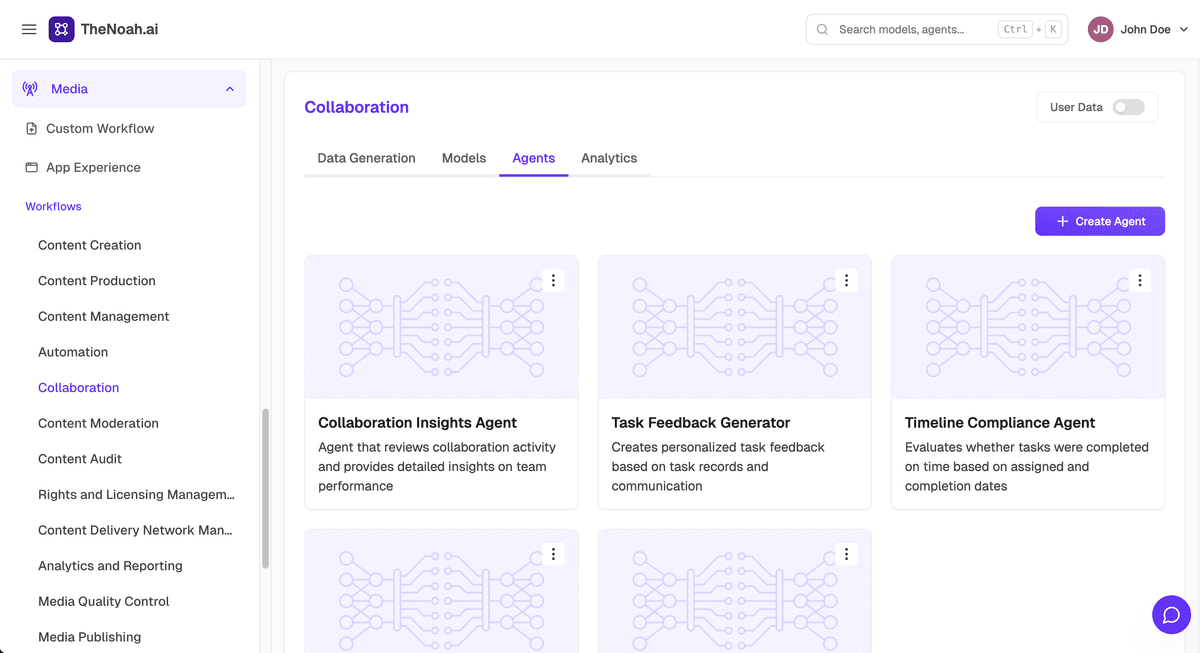Click the Create Agent button
The image size is (1200, 653).
[x=1100, y=221]
